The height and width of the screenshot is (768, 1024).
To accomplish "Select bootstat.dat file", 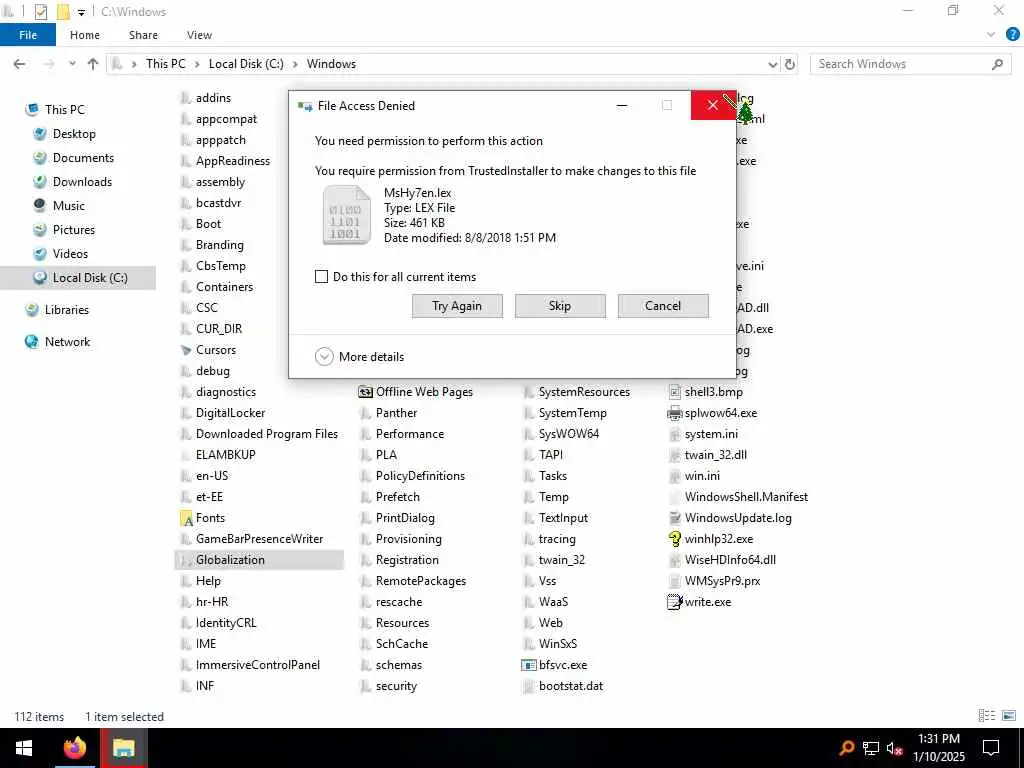I will point(571,686).
